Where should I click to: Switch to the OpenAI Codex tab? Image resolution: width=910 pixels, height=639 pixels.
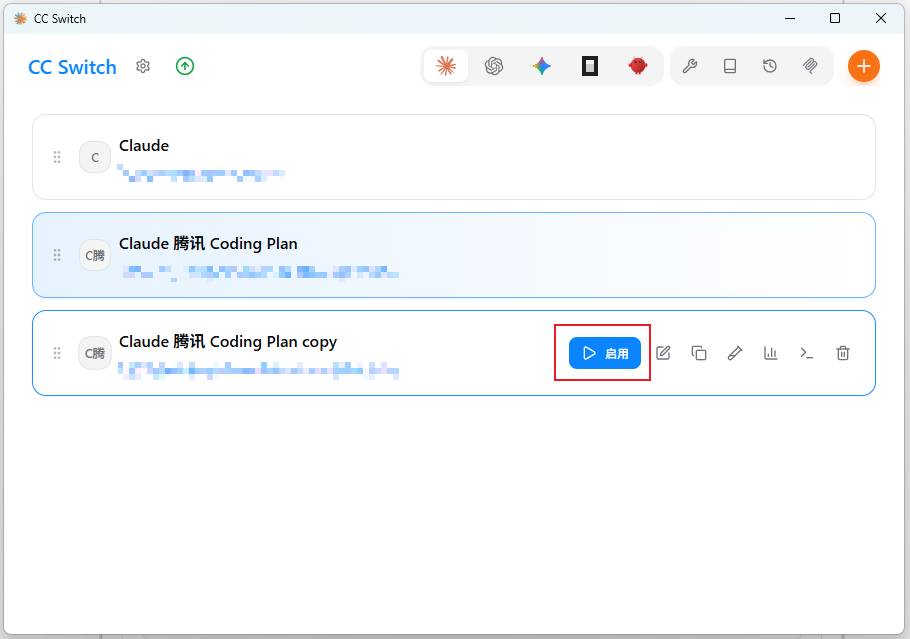point(494,66)
